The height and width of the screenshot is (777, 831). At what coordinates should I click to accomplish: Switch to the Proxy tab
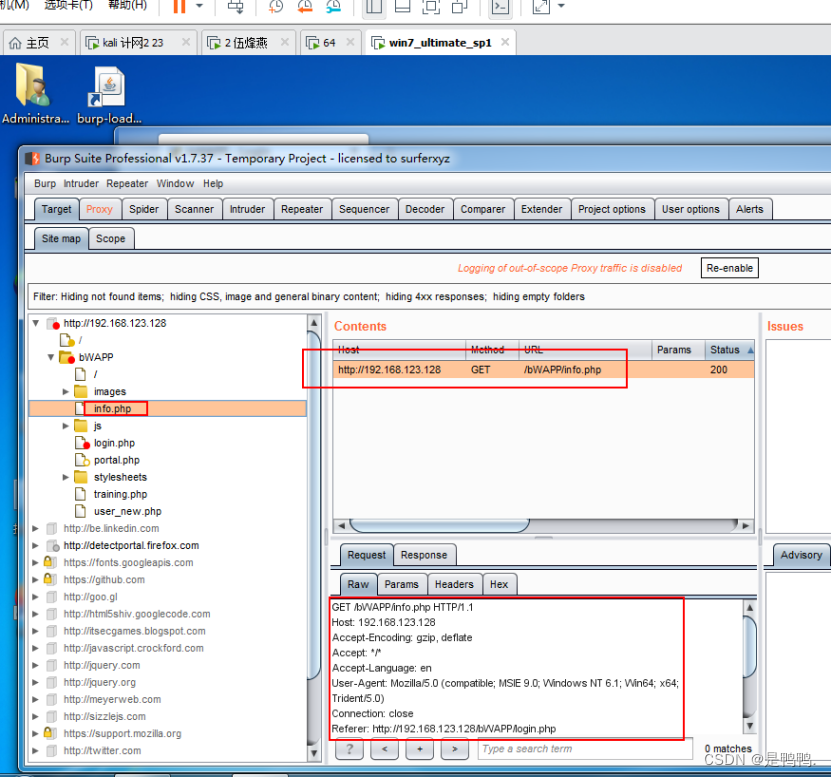(x=100, y=209)
